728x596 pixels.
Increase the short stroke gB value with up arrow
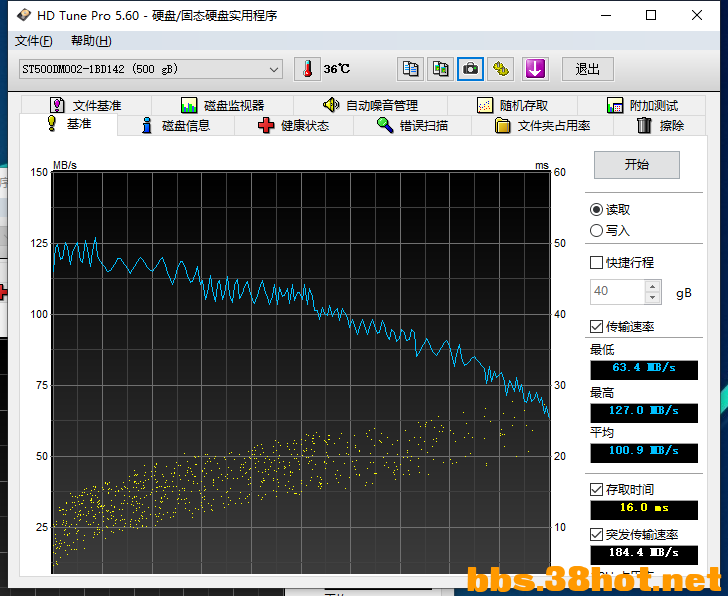(x=652, y=286)
